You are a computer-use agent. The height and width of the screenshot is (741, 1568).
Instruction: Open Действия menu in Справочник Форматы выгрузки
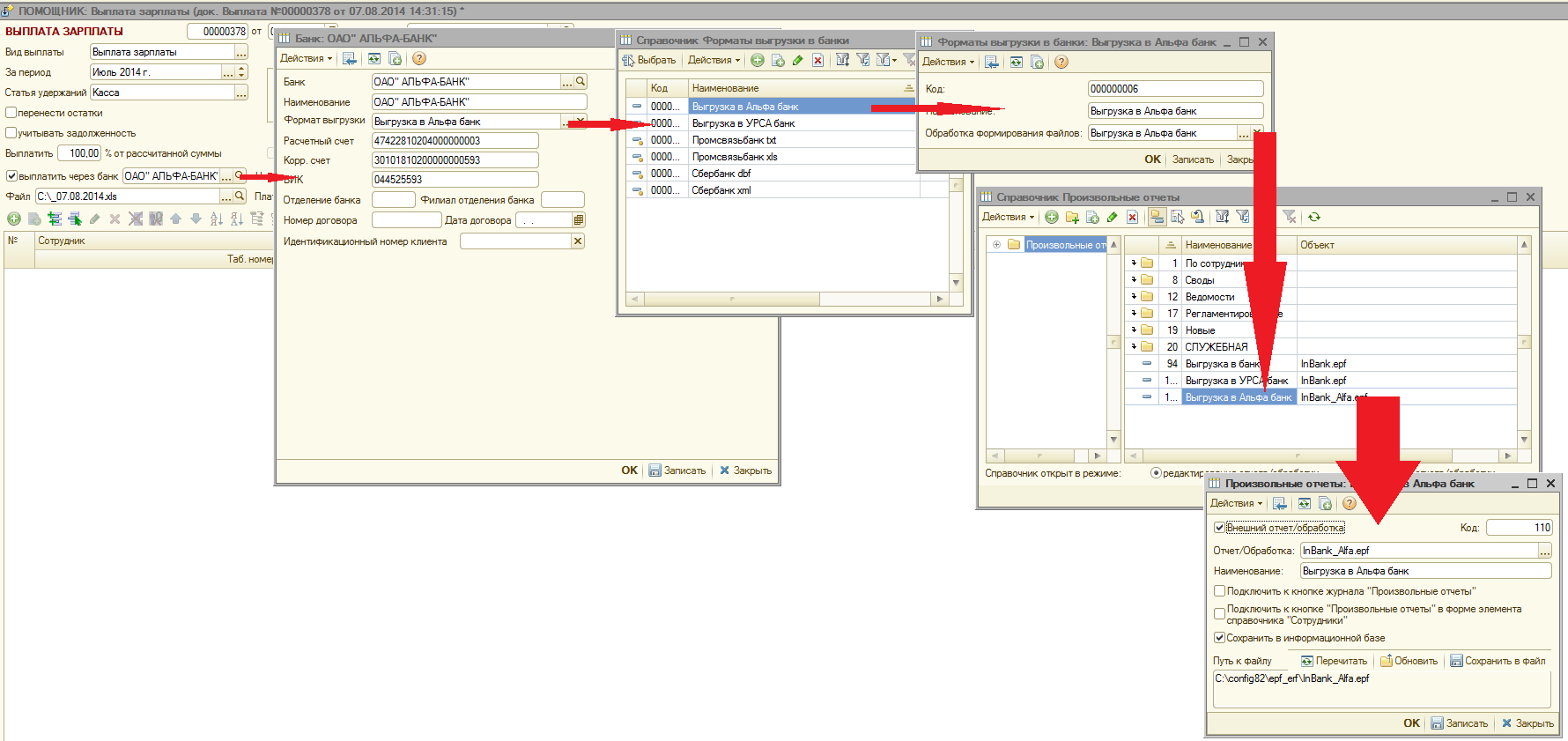tap(714, 60)
